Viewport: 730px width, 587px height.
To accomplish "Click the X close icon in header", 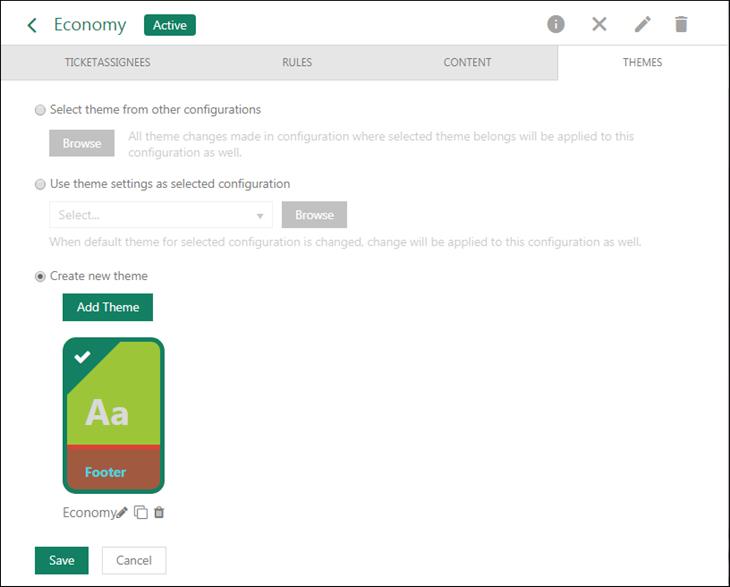I will click(599, 25).
